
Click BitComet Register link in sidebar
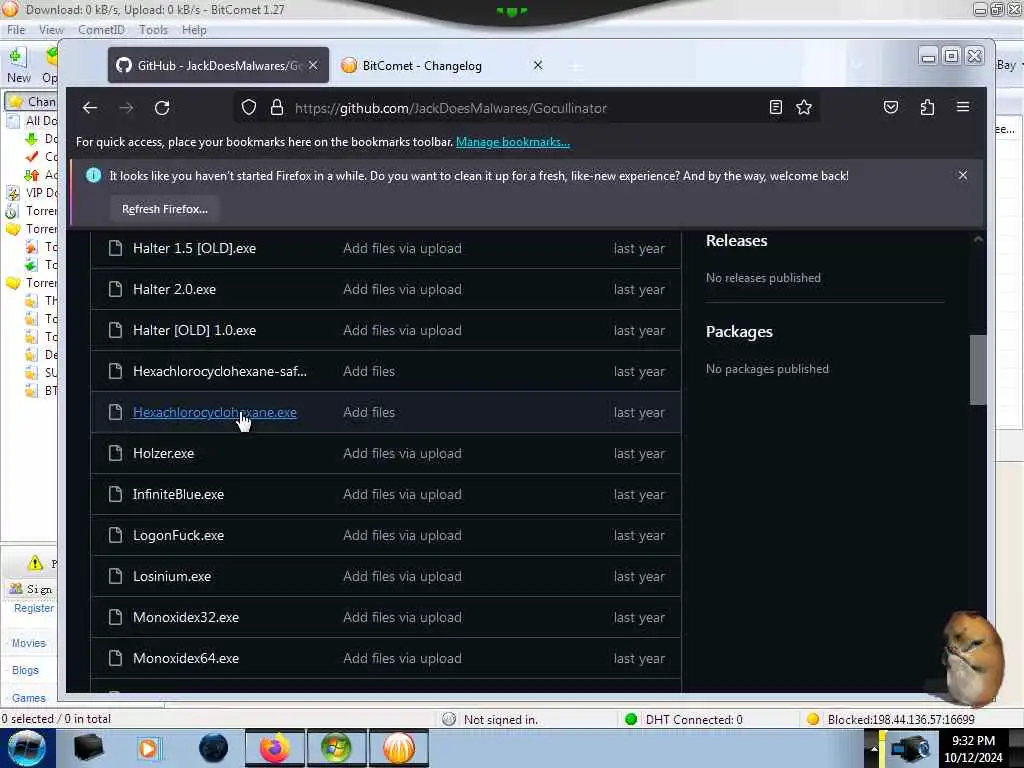34,608
